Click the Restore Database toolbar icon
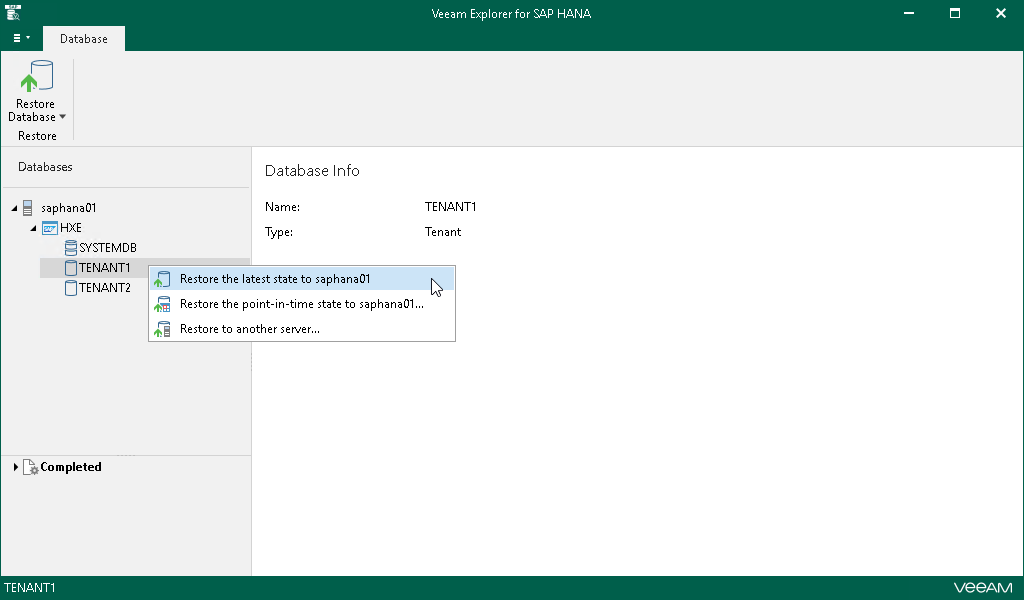This screenshot has width=1024, height=600. click(36, 78)
